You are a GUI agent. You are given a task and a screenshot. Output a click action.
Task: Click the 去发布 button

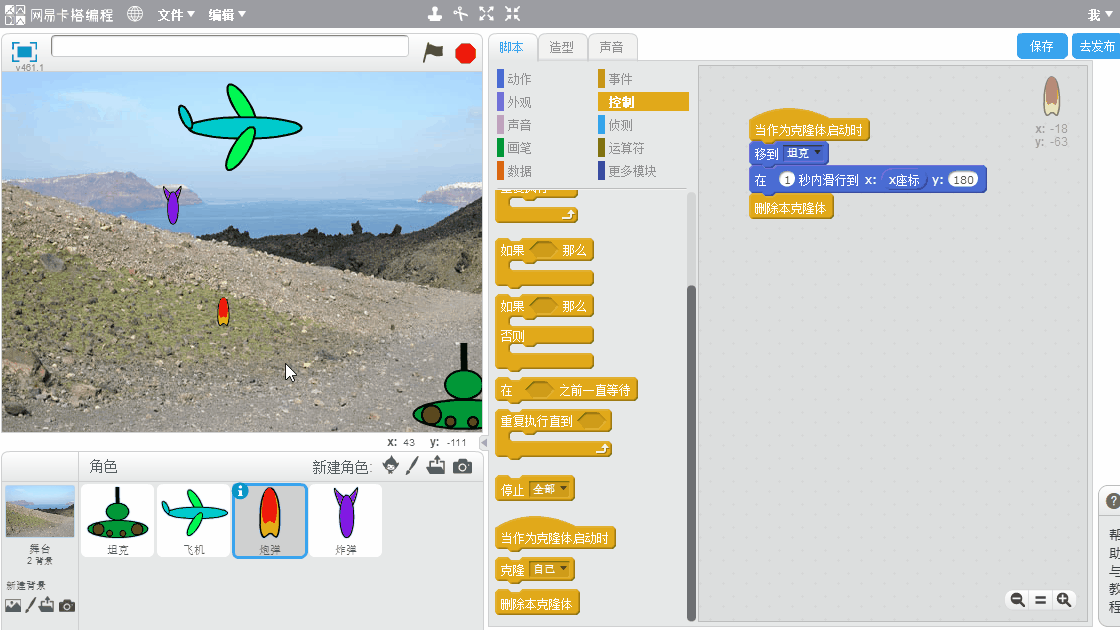coord(1096,46)
